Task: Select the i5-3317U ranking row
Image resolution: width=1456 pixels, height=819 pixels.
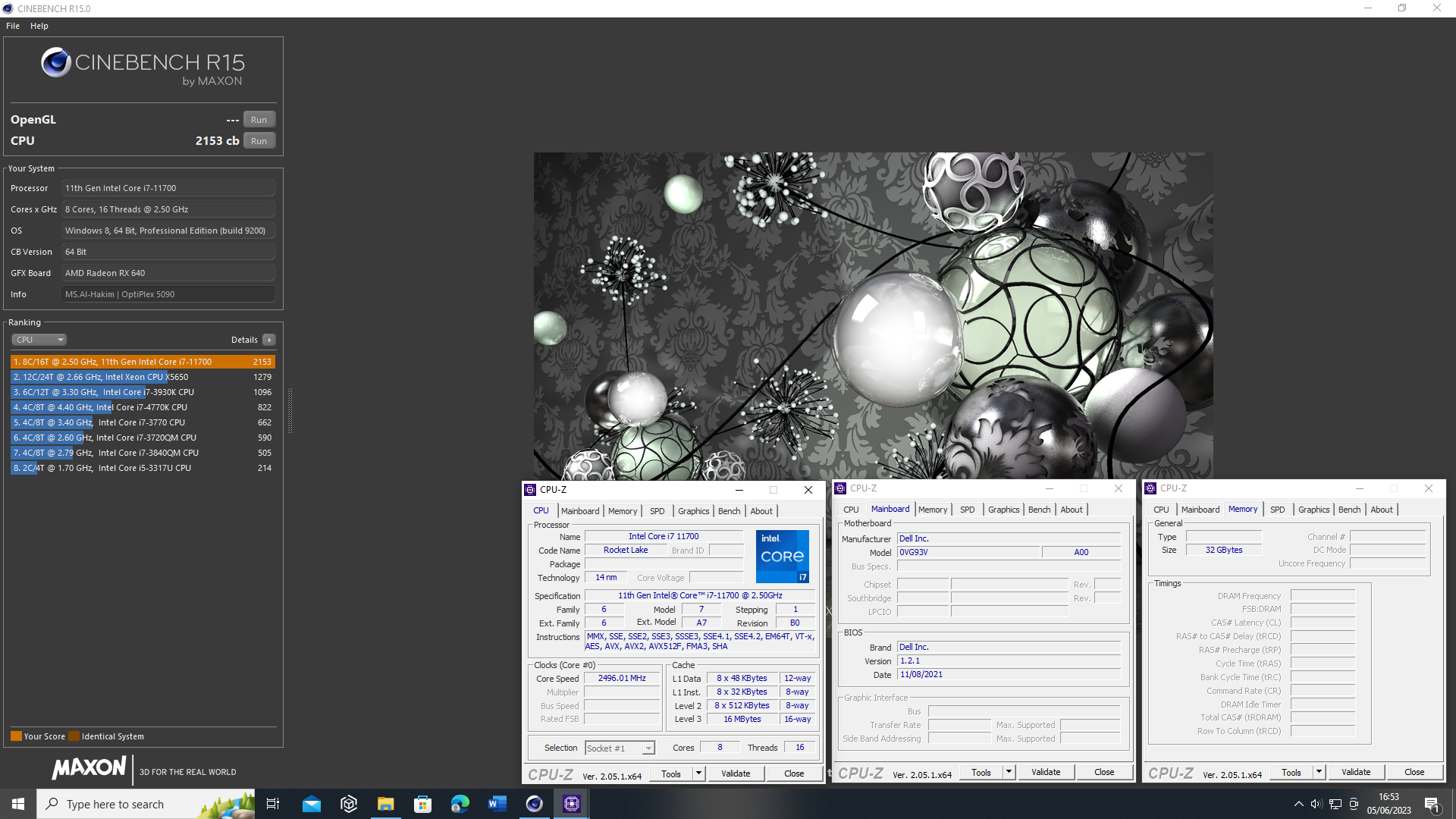Action: [143, 468]
